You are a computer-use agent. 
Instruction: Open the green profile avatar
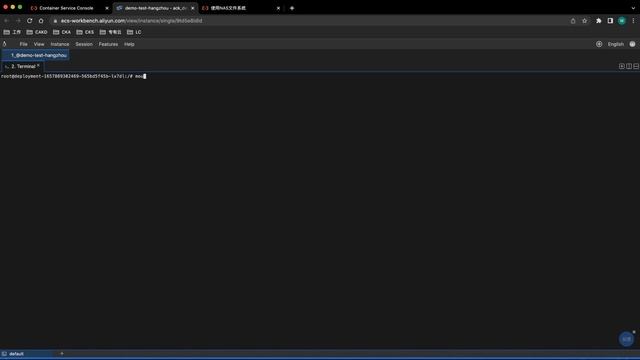622,21
